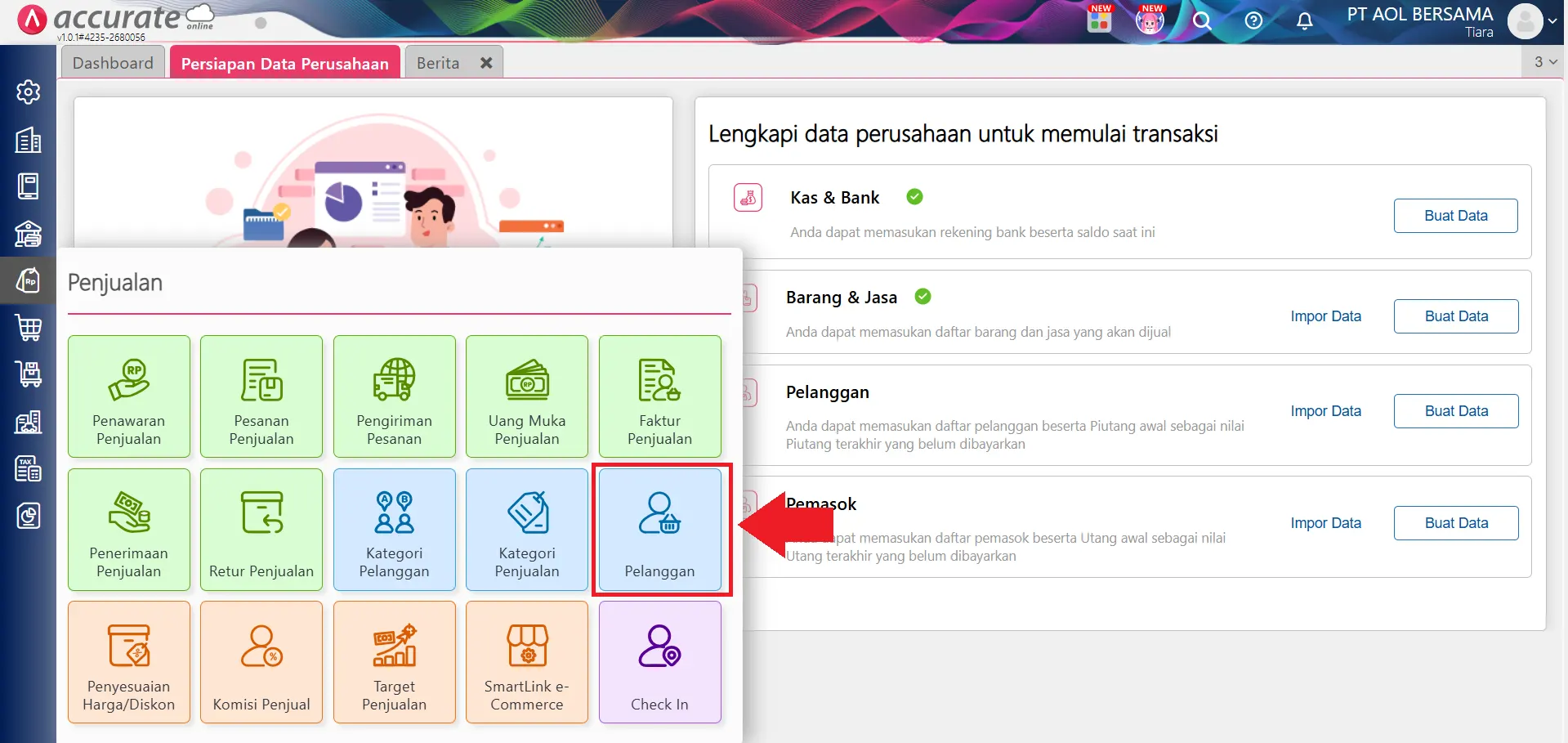The width and height of the screenshot is (1568, 743).
Task: Click Buat Data for Barang & Jasa
Action: point(1456,316)
